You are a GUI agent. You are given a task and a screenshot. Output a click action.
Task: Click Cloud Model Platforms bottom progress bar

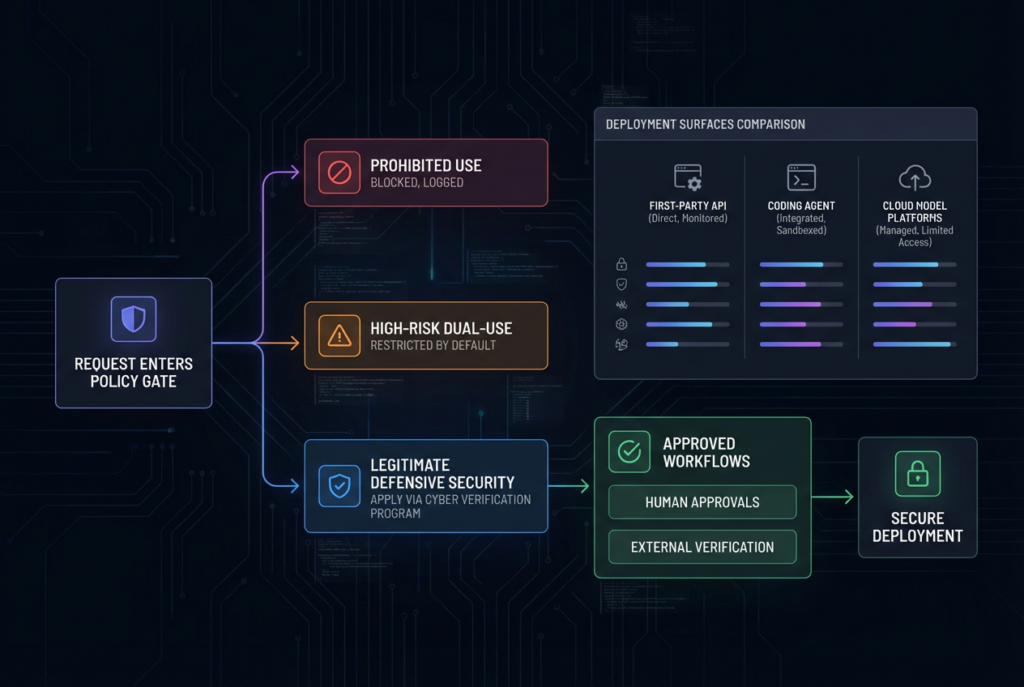pos(914,344)
